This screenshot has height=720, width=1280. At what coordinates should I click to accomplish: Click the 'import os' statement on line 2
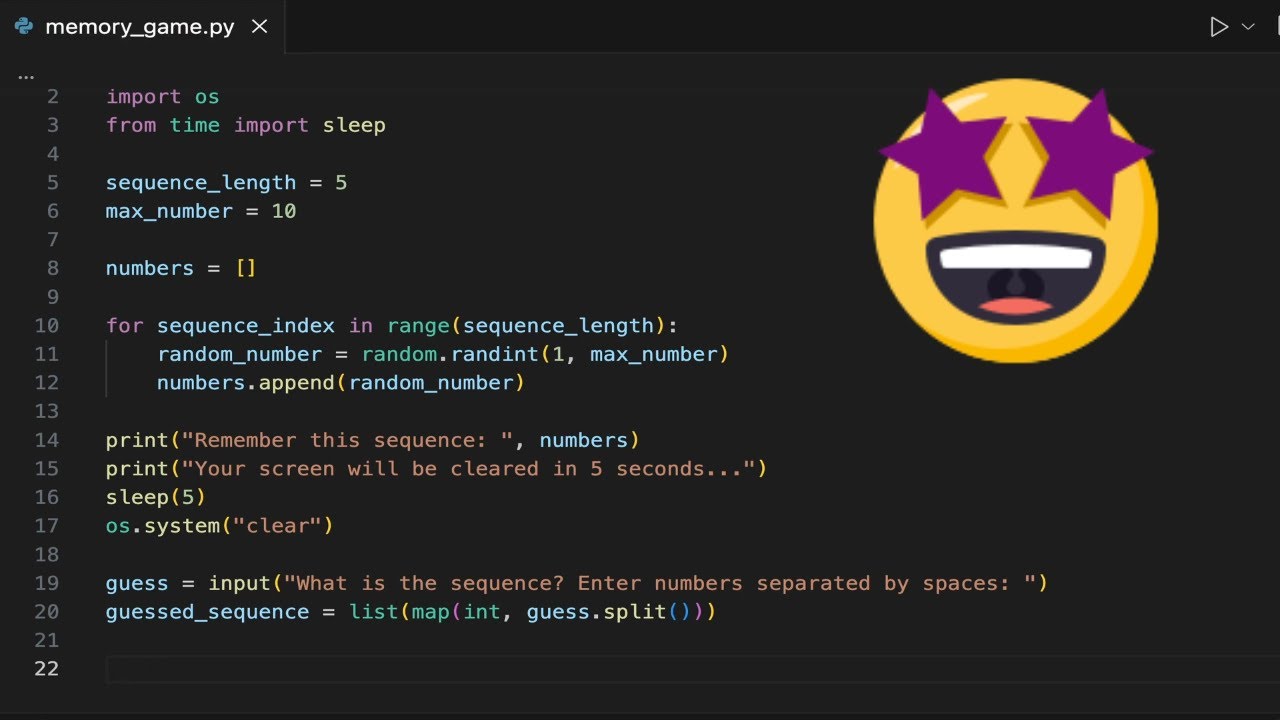162,97
